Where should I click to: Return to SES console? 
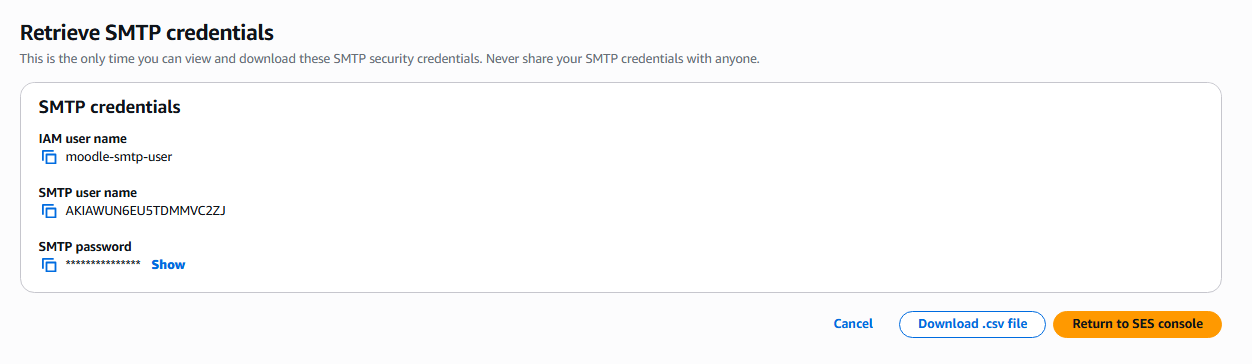(1137, 324)
